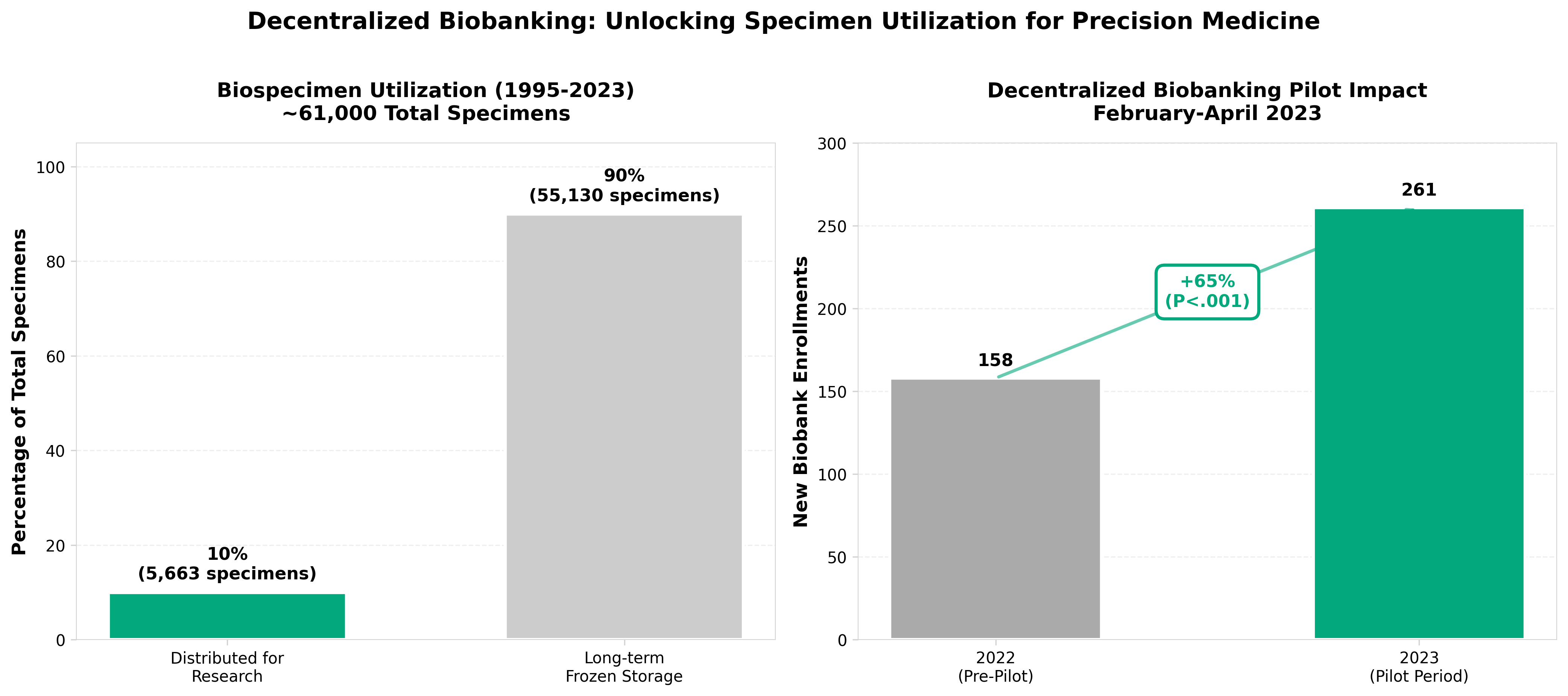1568x696 pixels.
Task: Select the 261 value label
Action: pyautogui.click(x=1419, y=190)
